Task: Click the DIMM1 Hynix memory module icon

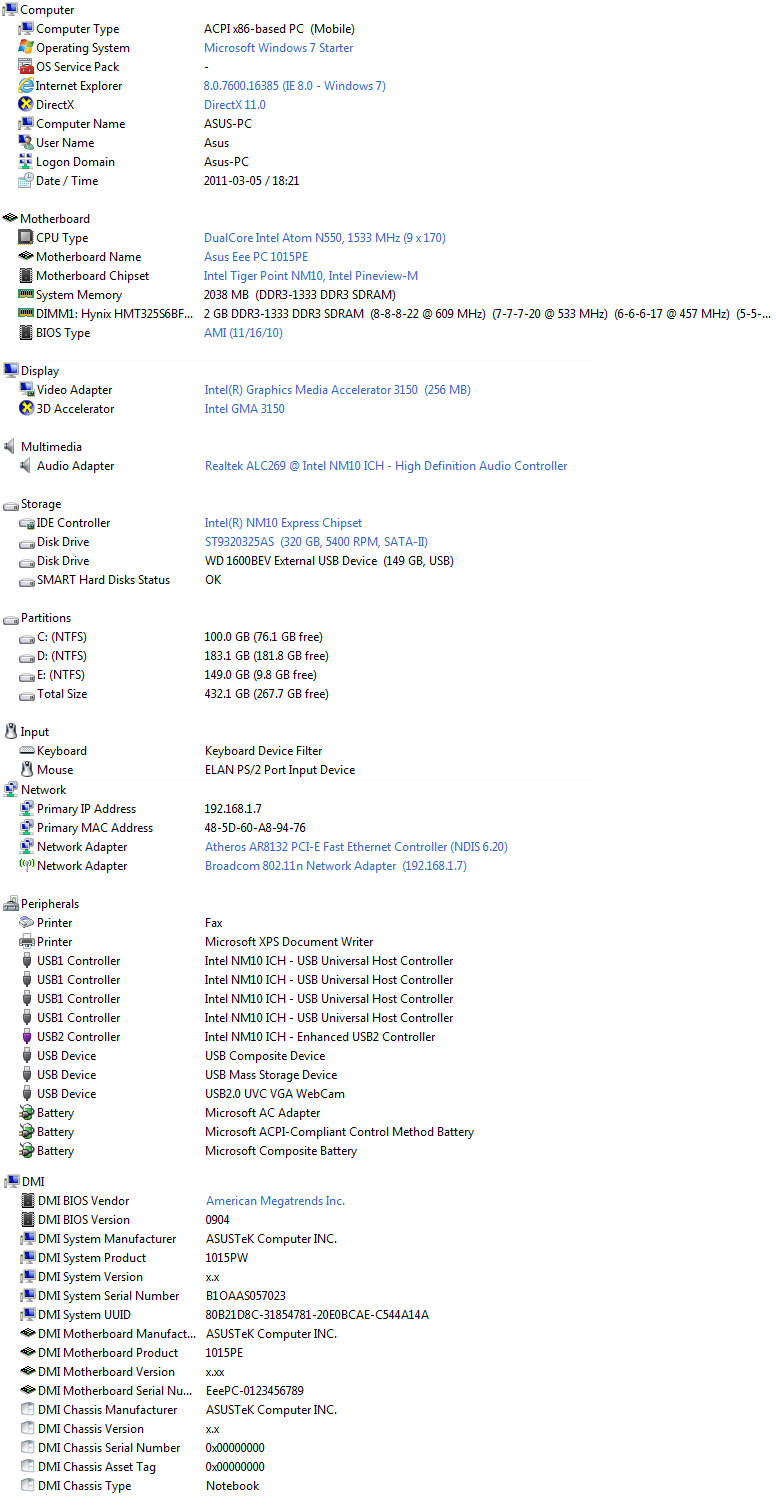Action: (26, 313)
